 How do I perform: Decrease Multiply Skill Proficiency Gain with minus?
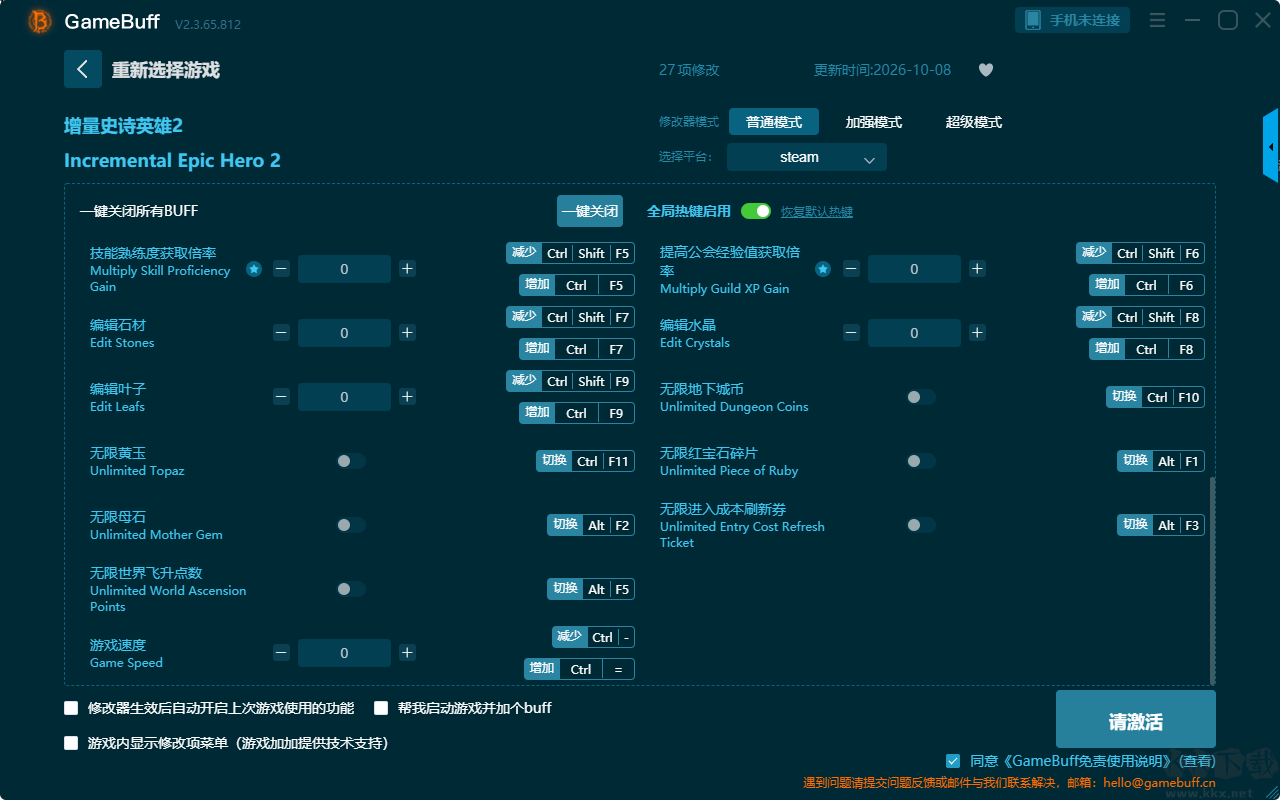coord(281,269)
